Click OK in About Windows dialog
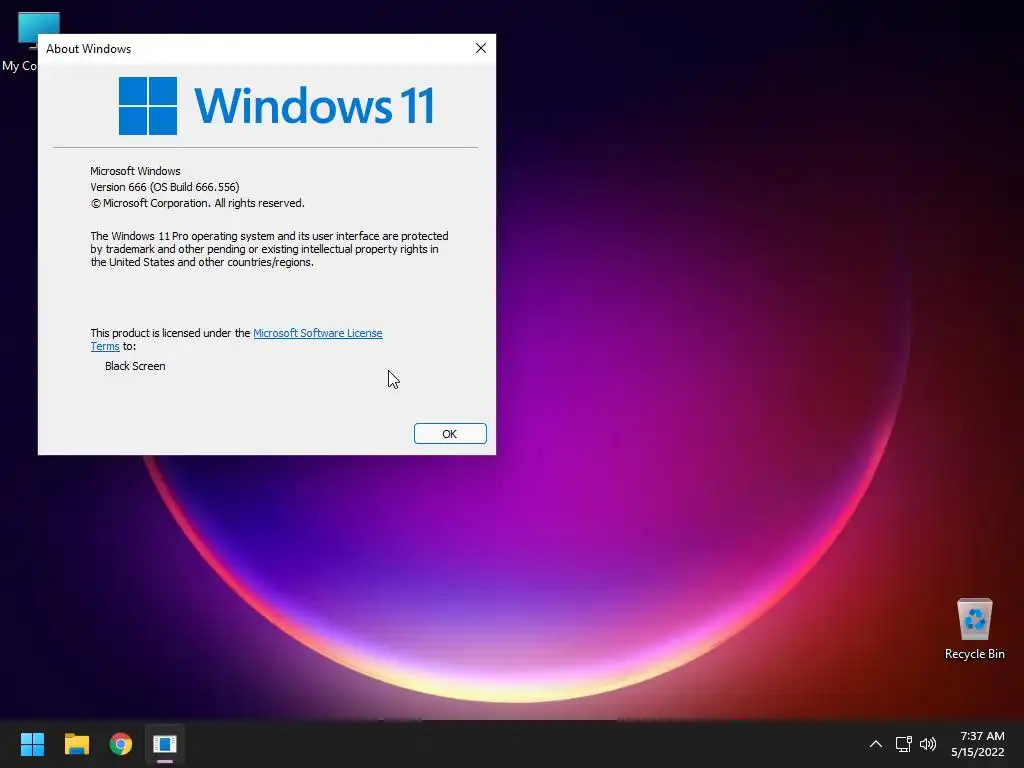 [450, 434]
